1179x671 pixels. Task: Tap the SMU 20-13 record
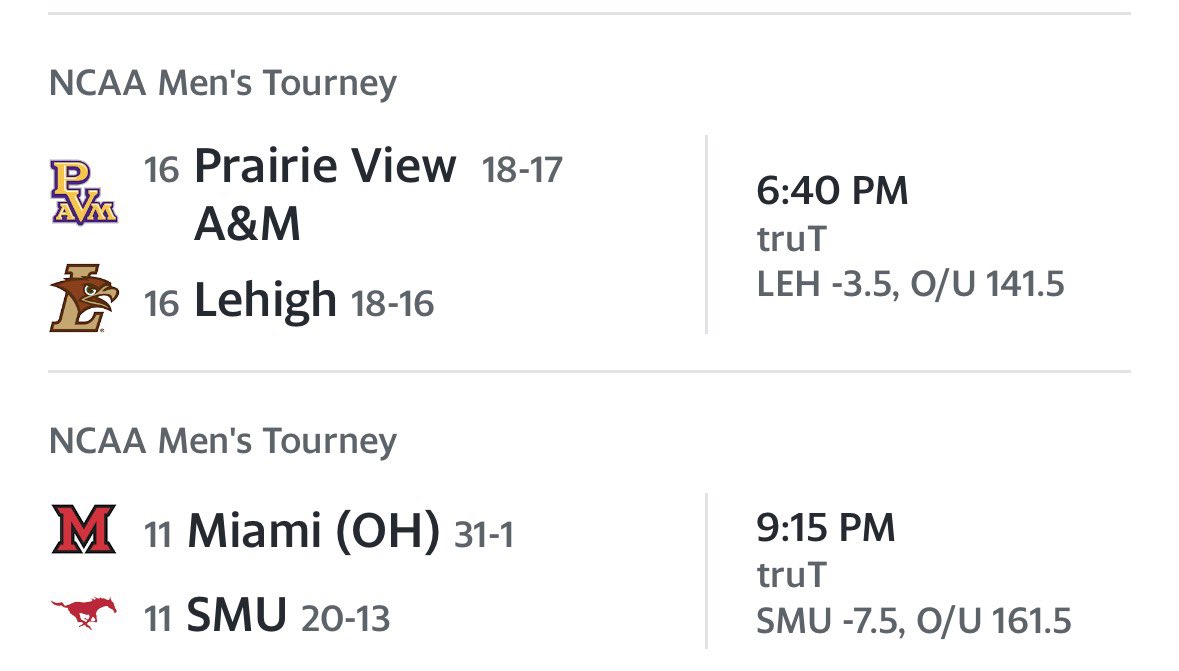346,619
